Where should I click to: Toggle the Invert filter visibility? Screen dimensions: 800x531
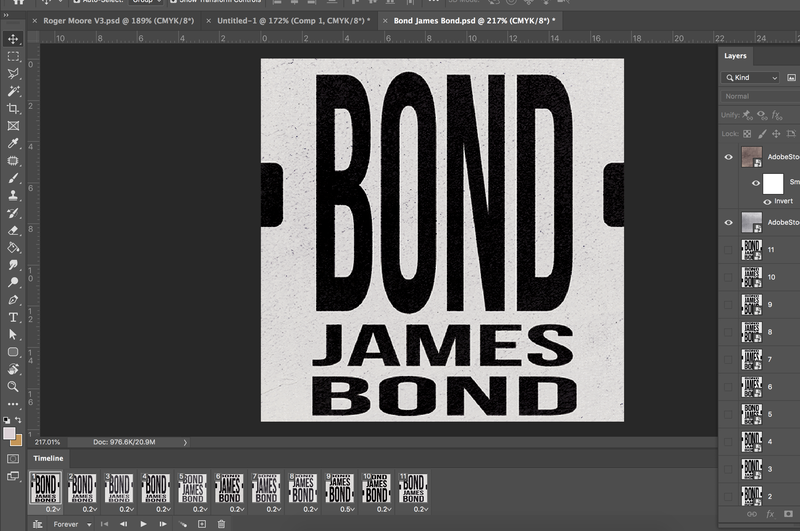[x=767, y=201]
